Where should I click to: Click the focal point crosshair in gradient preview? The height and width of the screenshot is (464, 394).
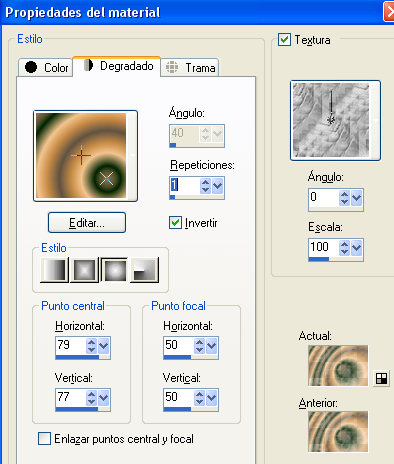(81, 155)
